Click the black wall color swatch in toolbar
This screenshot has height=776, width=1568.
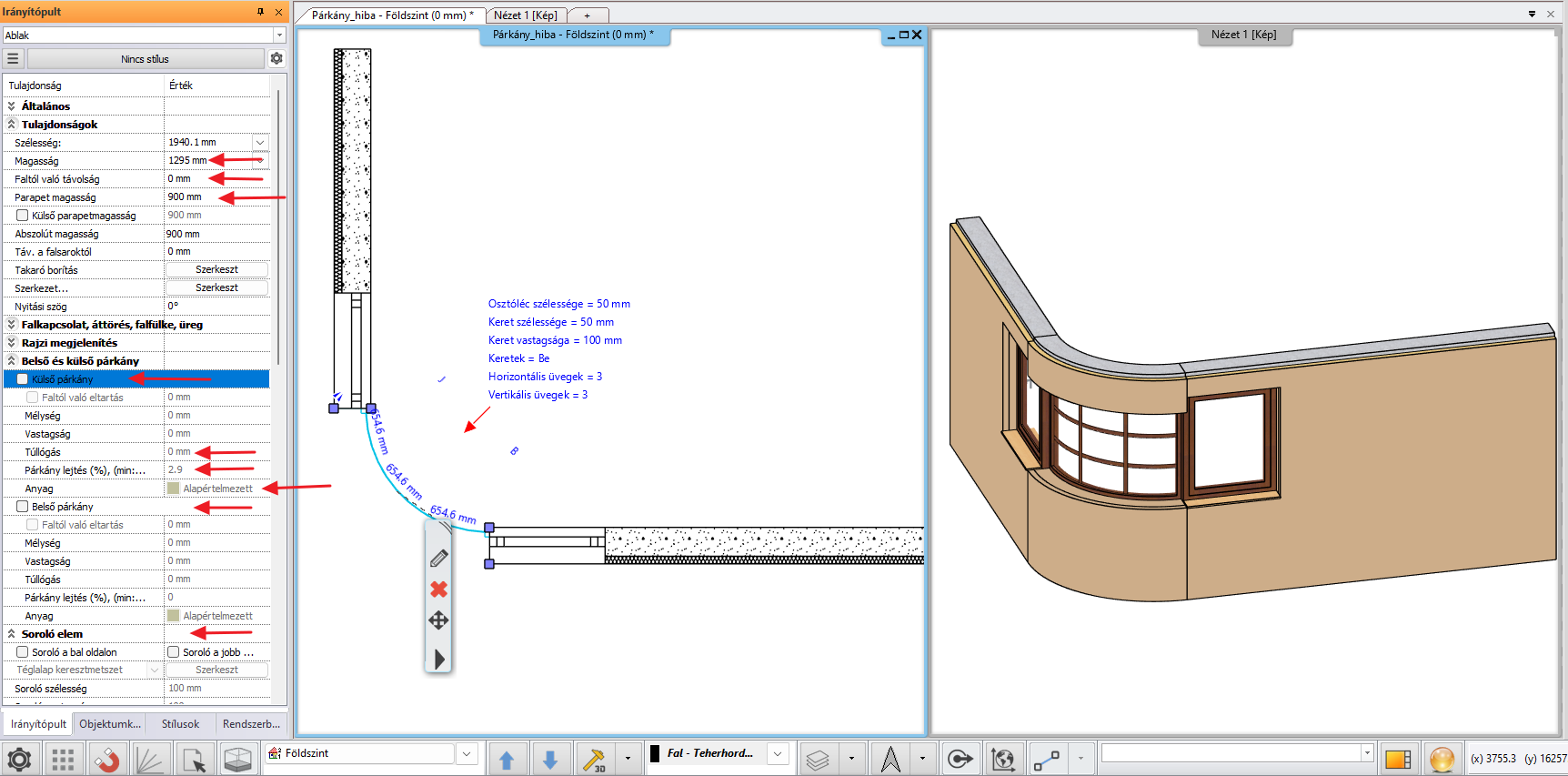pyautogui.click(x=655, y=753)
